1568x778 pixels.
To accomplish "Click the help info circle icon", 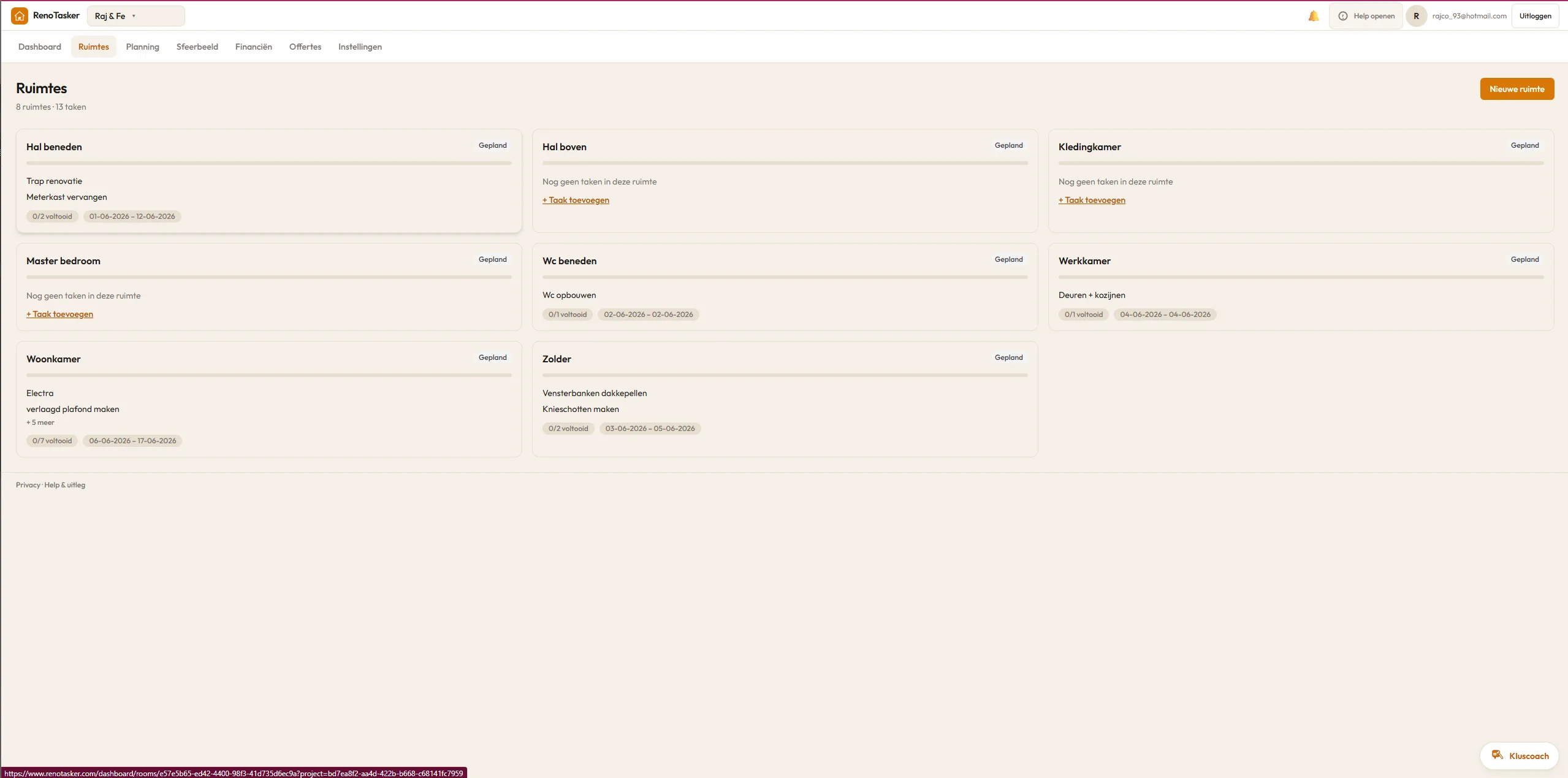I will (1342, 16).
